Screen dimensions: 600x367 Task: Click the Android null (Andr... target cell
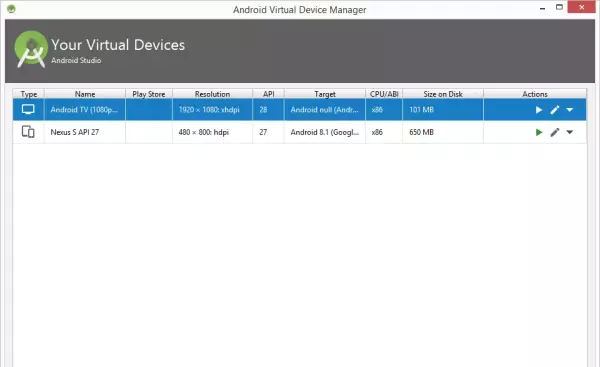point(325,110)
